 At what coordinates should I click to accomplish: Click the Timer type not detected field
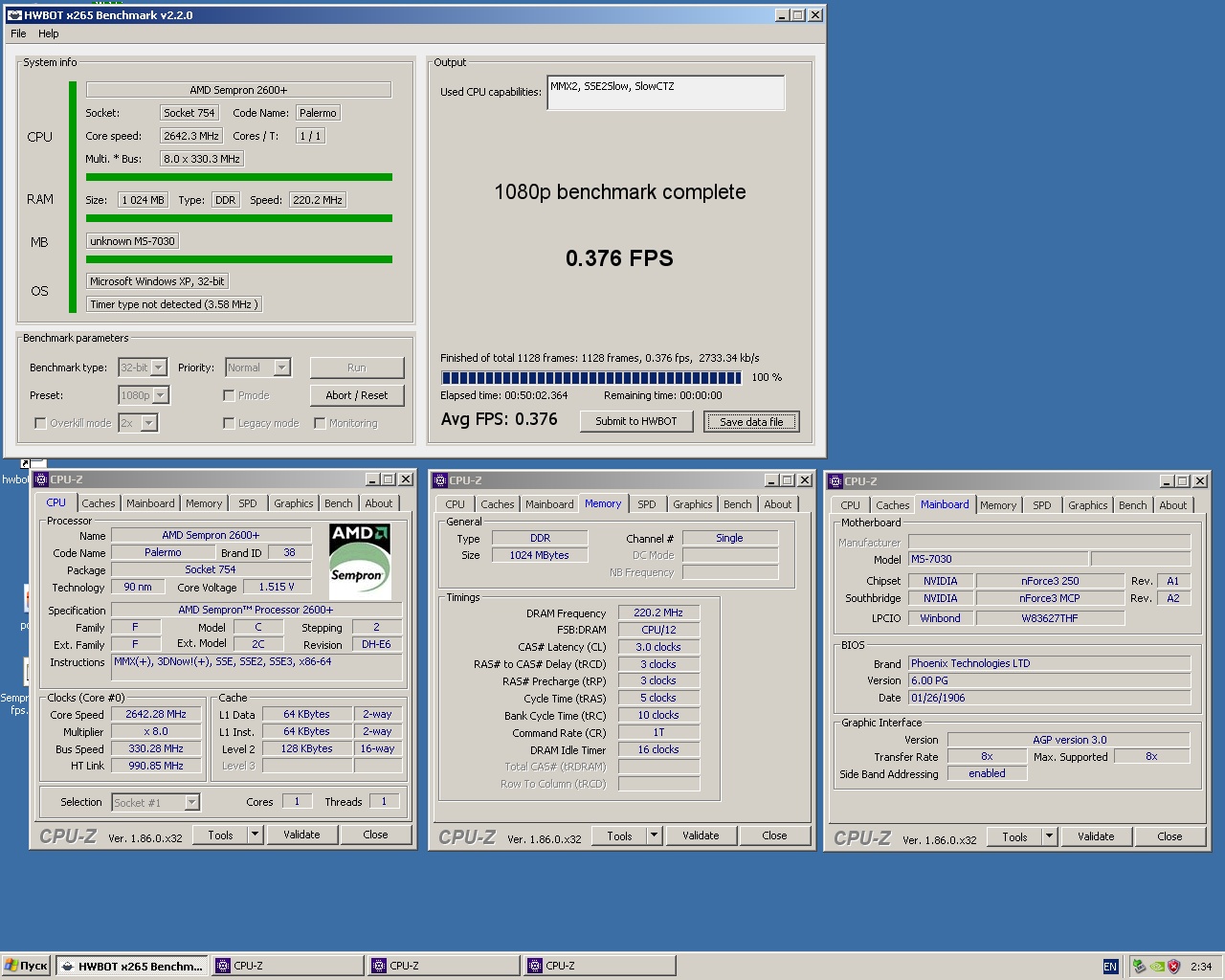[173, 304]
